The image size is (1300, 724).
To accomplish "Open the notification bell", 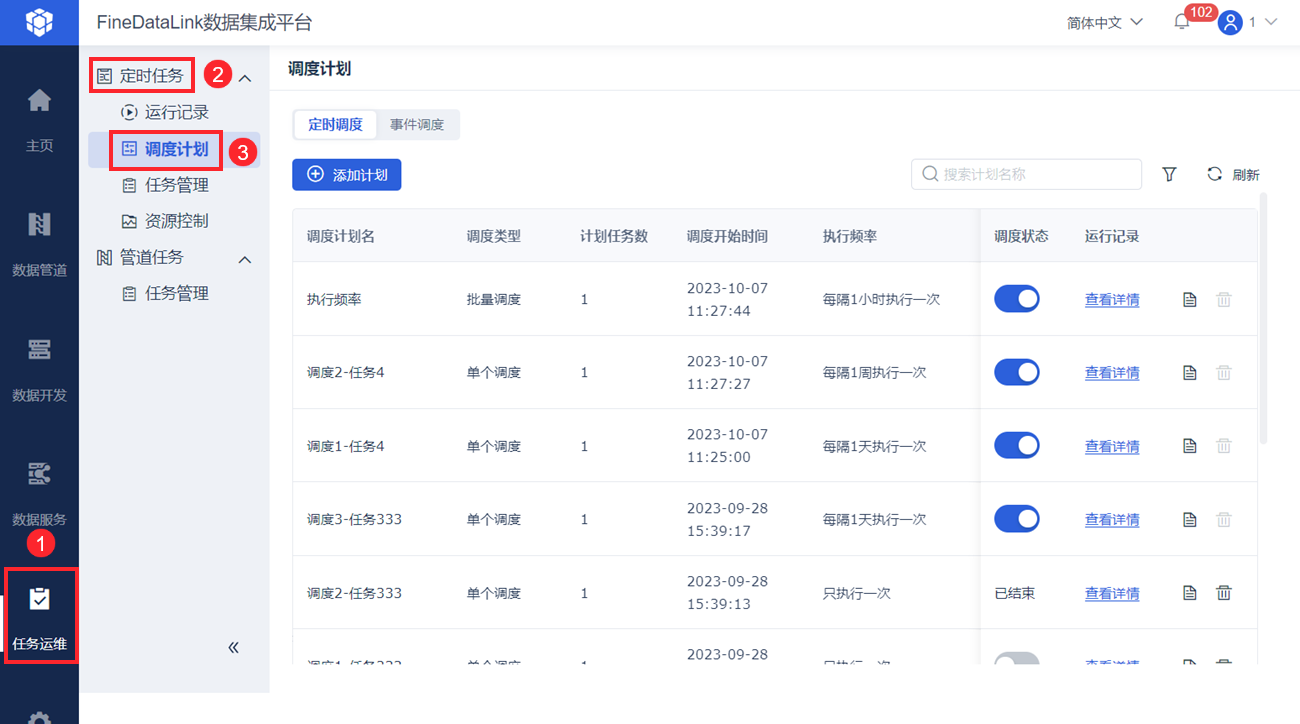I will 1182,22.
